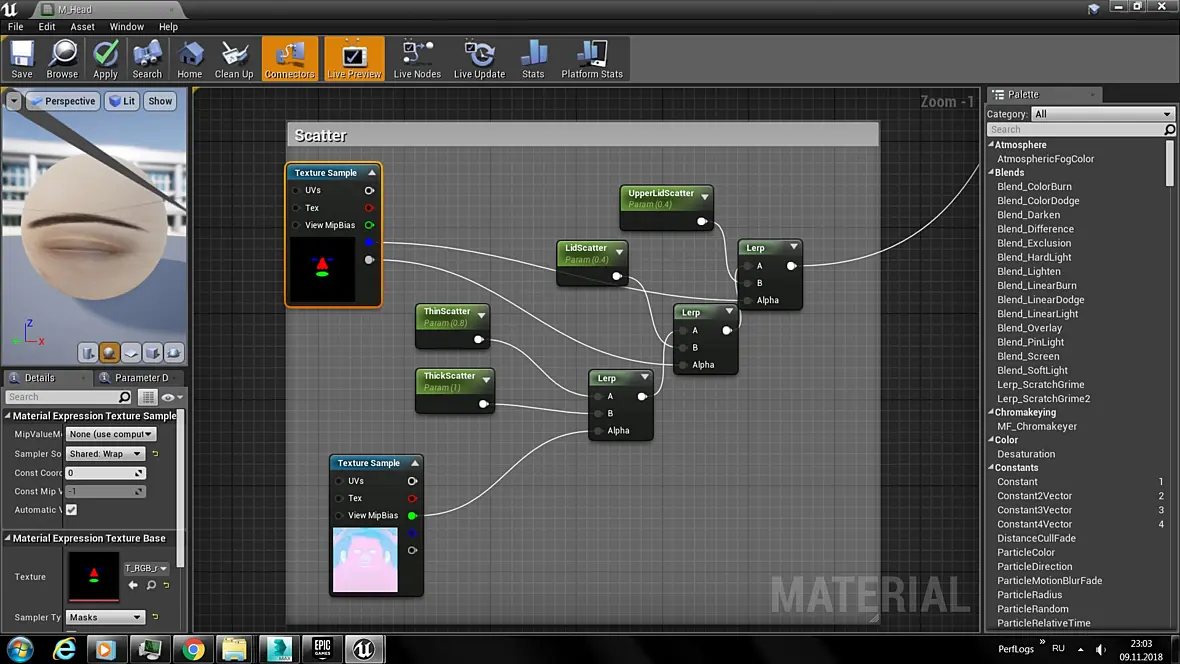The height and width of the screenshot is (664, 1180).
Task: Click the viewport Show button
Action: (160, 101)
